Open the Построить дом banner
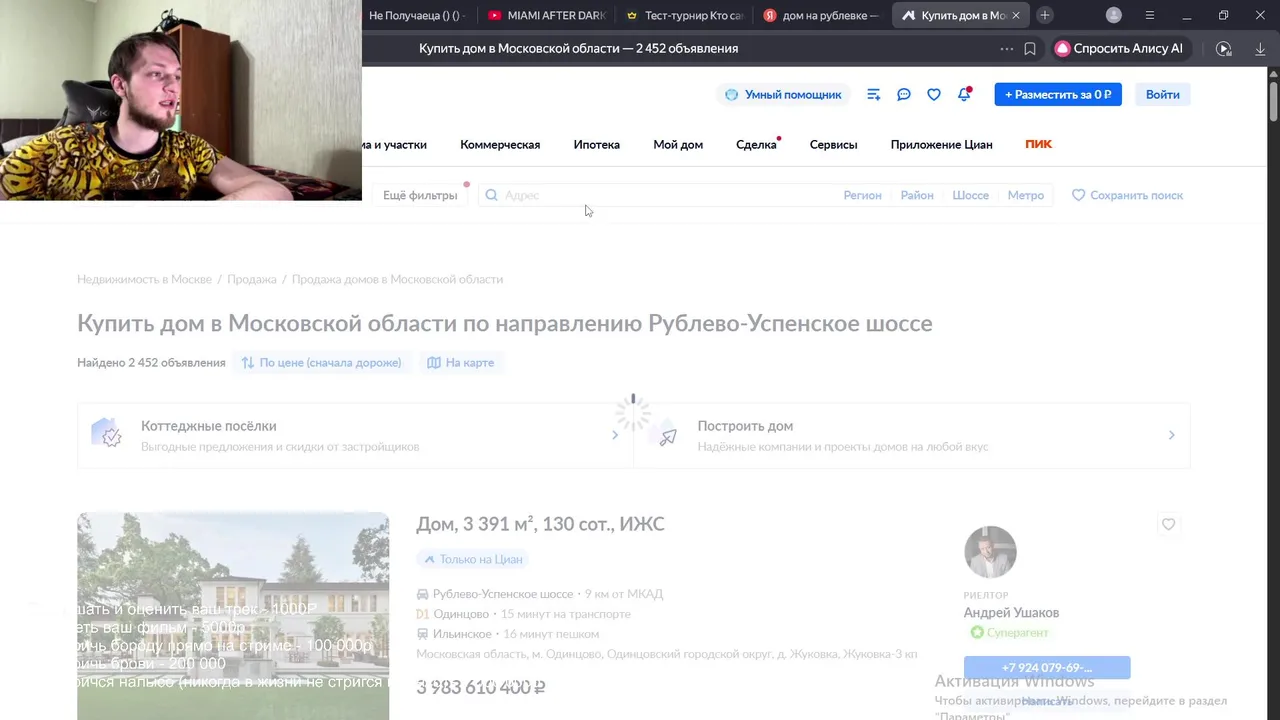This screenshot has width=1280, height=720. pos(912,435)
